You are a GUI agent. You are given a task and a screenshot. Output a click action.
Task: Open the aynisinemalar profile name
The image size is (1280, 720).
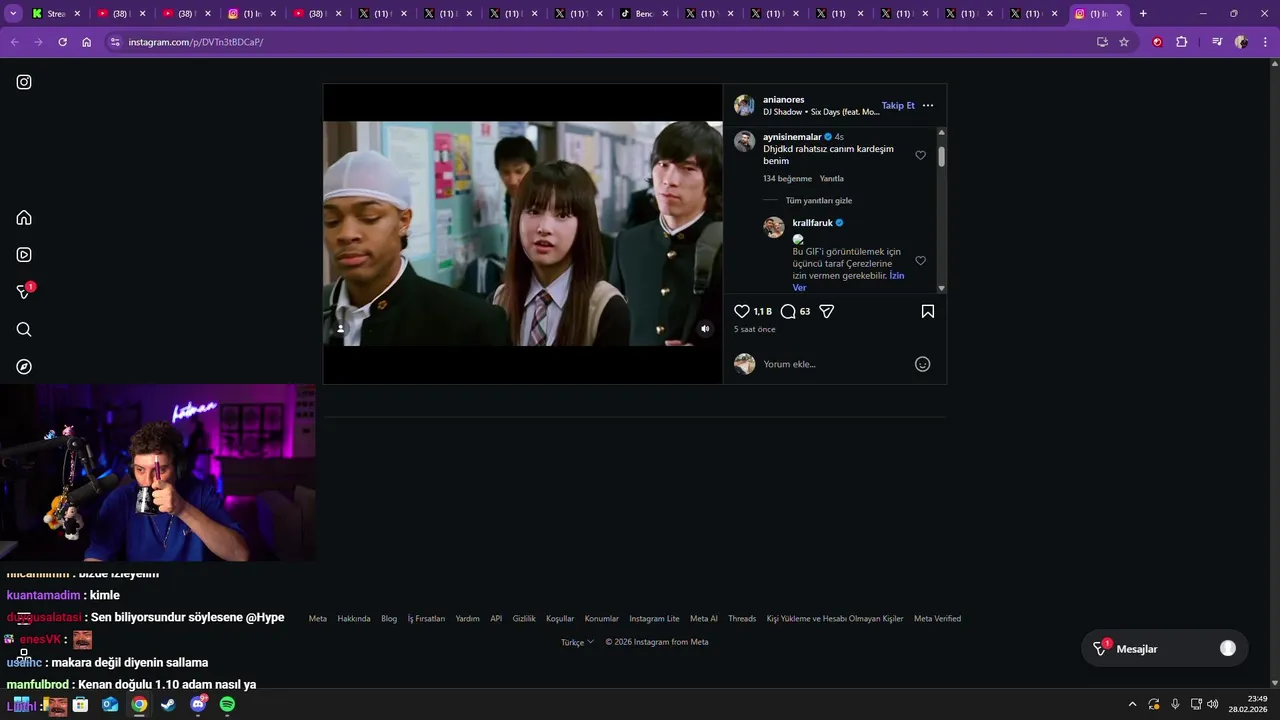point(792,137)
